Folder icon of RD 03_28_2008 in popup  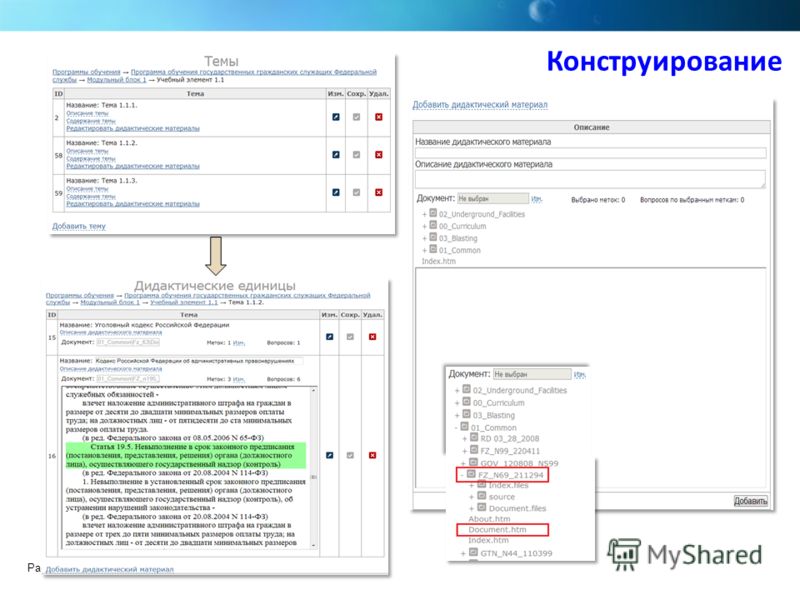point(474,437)
